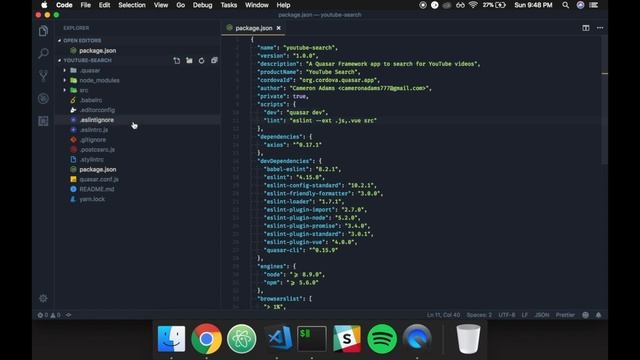
Task: Click the feedback smiley in status bar
Action: point(585,315)
